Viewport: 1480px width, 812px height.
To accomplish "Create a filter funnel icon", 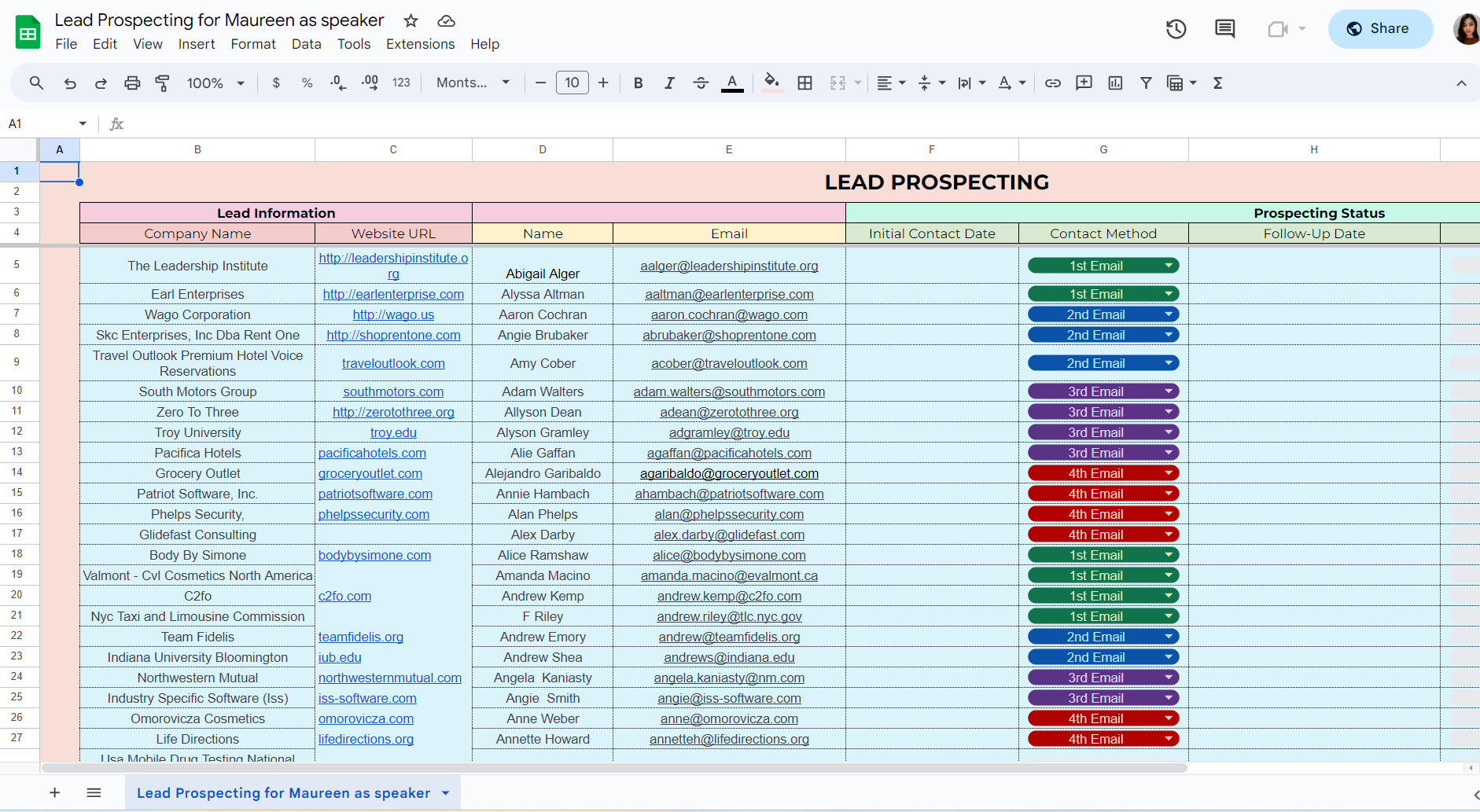I will (x=1146, y=83).
